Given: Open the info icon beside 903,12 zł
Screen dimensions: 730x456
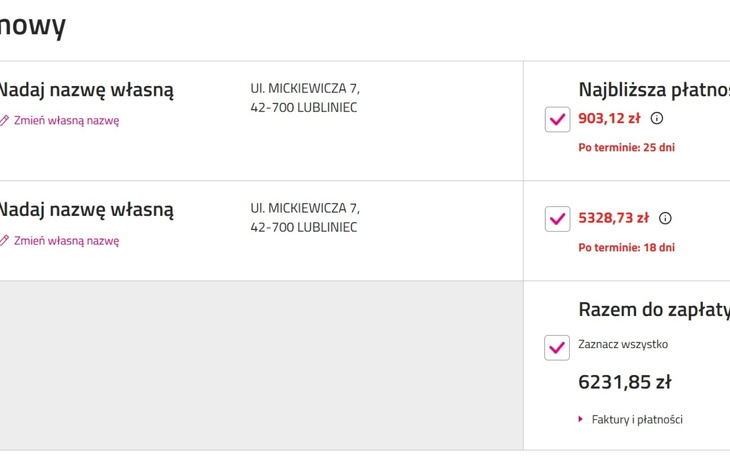Looking at the screenshot, I should pyautogui.click(x=657, y=118).
